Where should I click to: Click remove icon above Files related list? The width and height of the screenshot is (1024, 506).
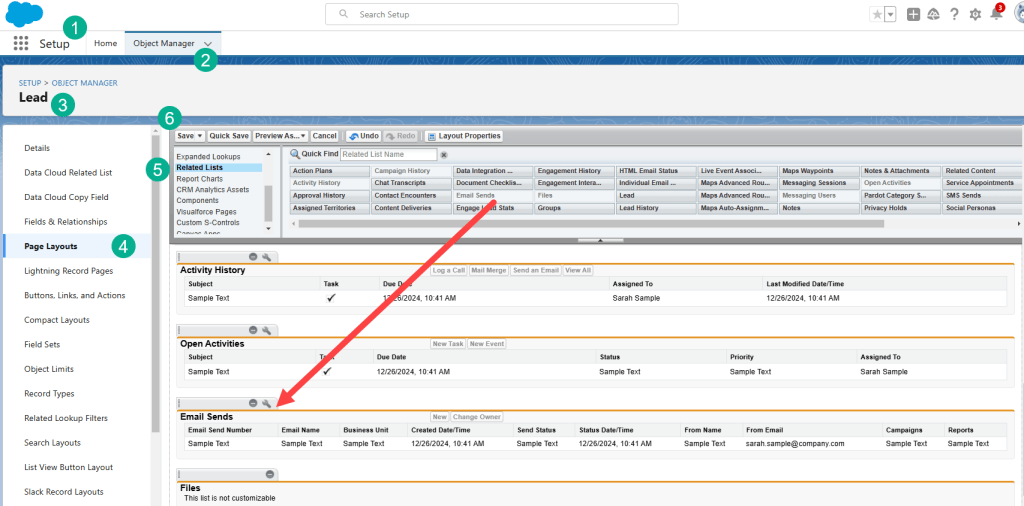[x=269, y=474]
